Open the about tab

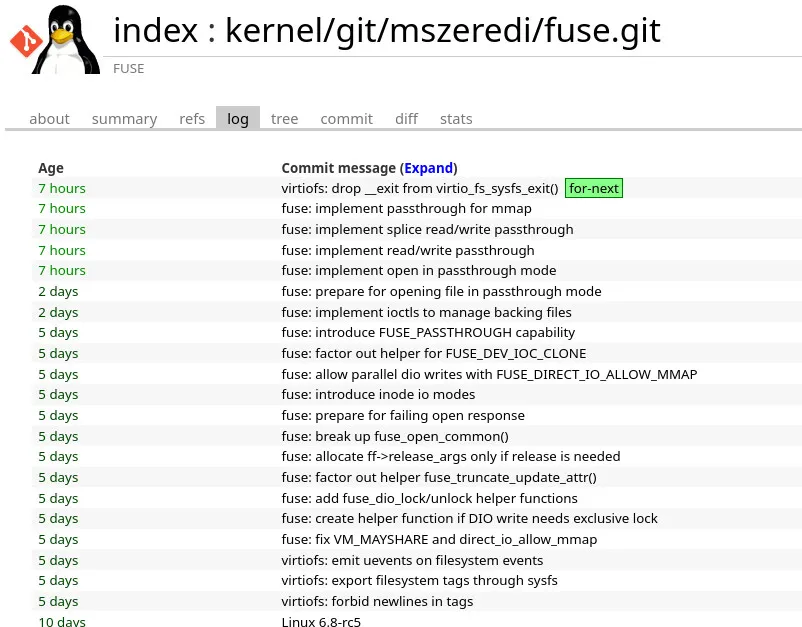[49, 119]
